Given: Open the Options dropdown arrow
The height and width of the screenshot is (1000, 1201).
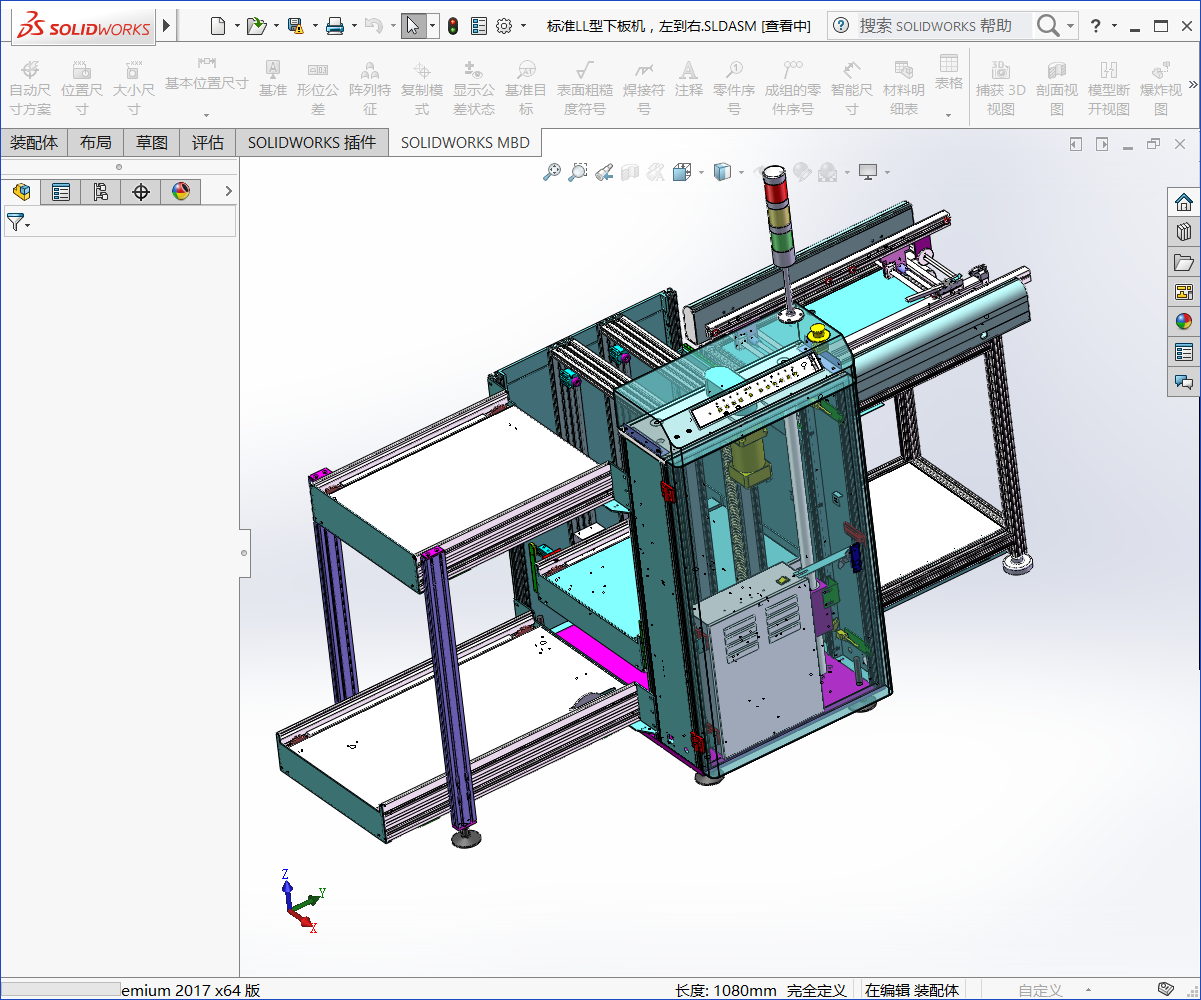Looking at the screenshot, I should point(523,26).
